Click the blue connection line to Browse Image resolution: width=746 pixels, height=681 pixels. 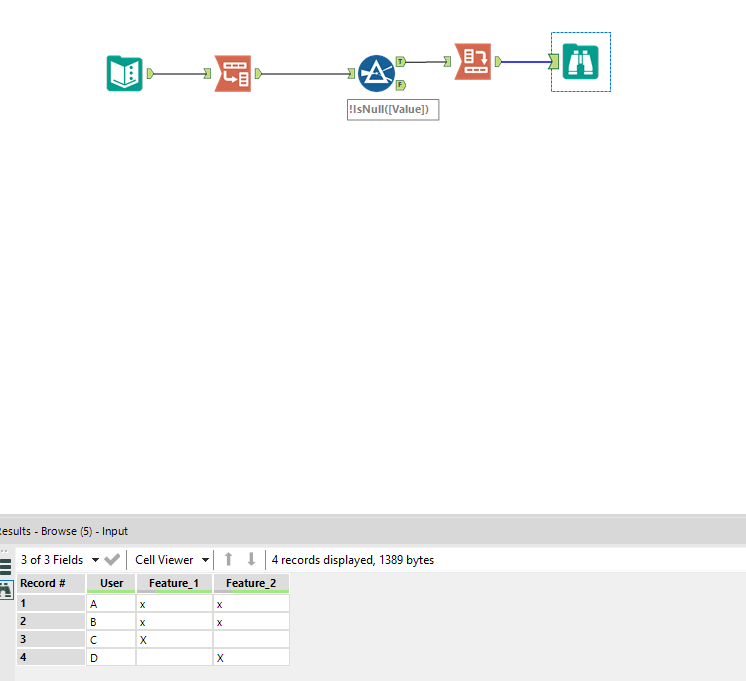pos(525,62)
